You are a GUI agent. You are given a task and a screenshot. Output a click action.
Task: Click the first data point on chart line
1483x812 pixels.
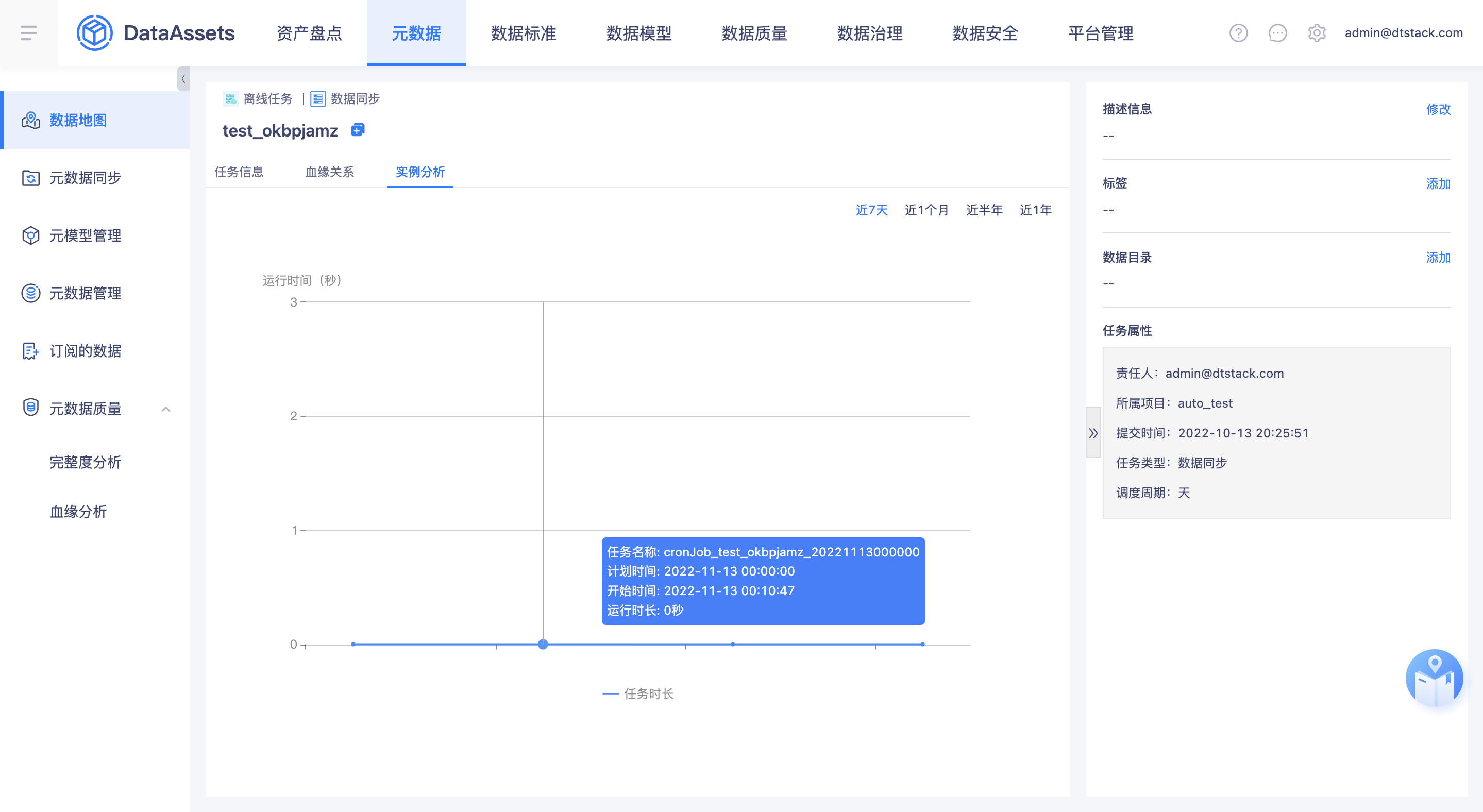(x=353, y=644)
